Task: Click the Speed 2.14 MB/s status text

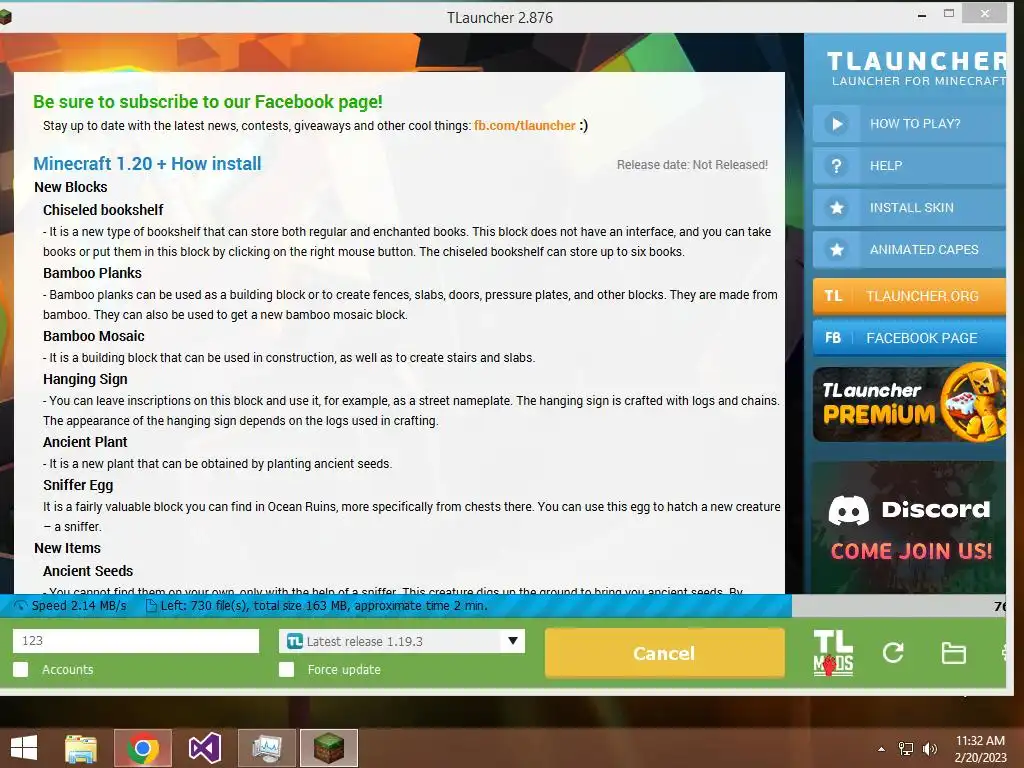Action: coord(79,606)
